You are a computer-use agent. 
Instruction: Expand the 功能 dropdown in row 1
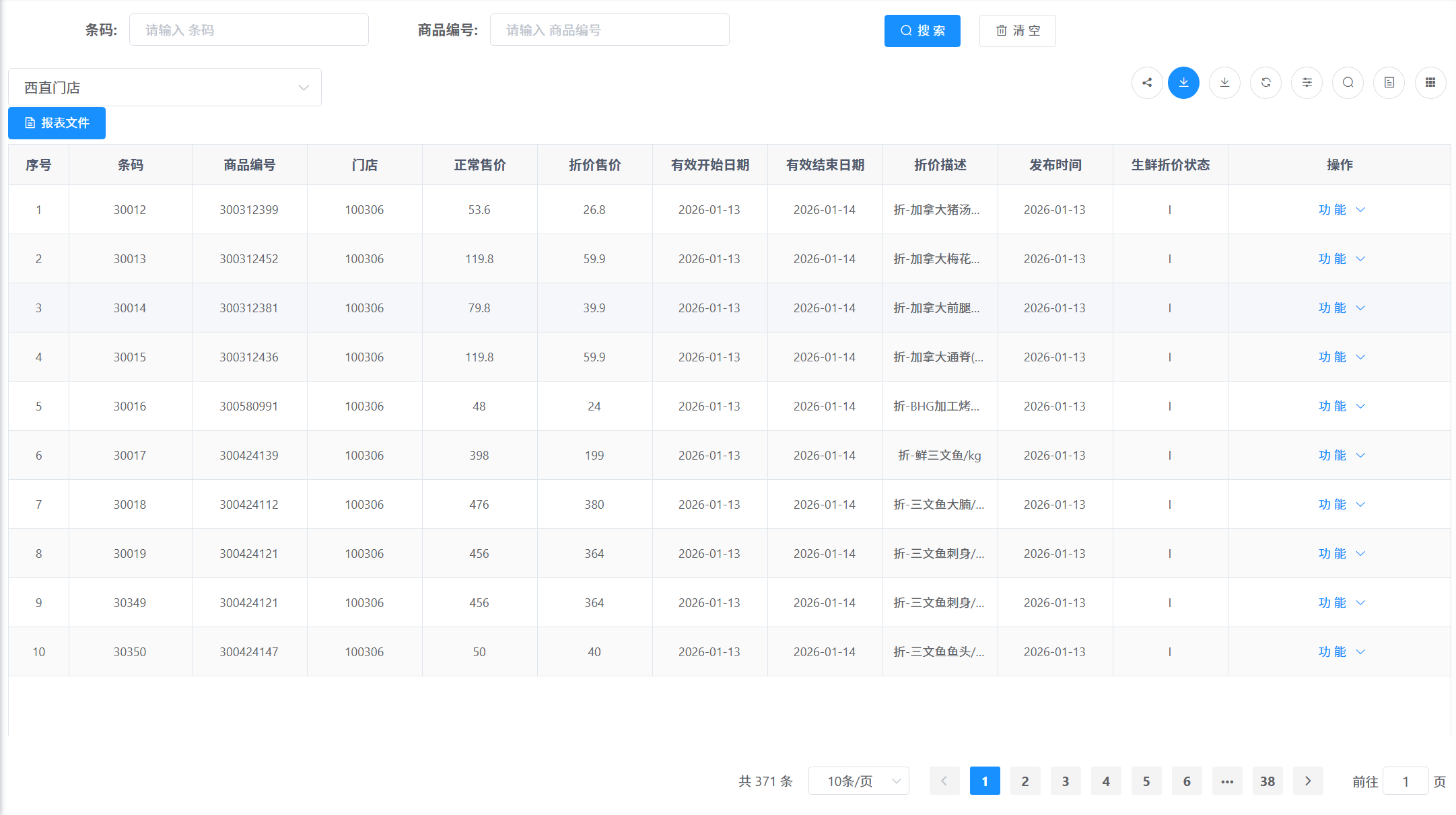click(1341, 210)
